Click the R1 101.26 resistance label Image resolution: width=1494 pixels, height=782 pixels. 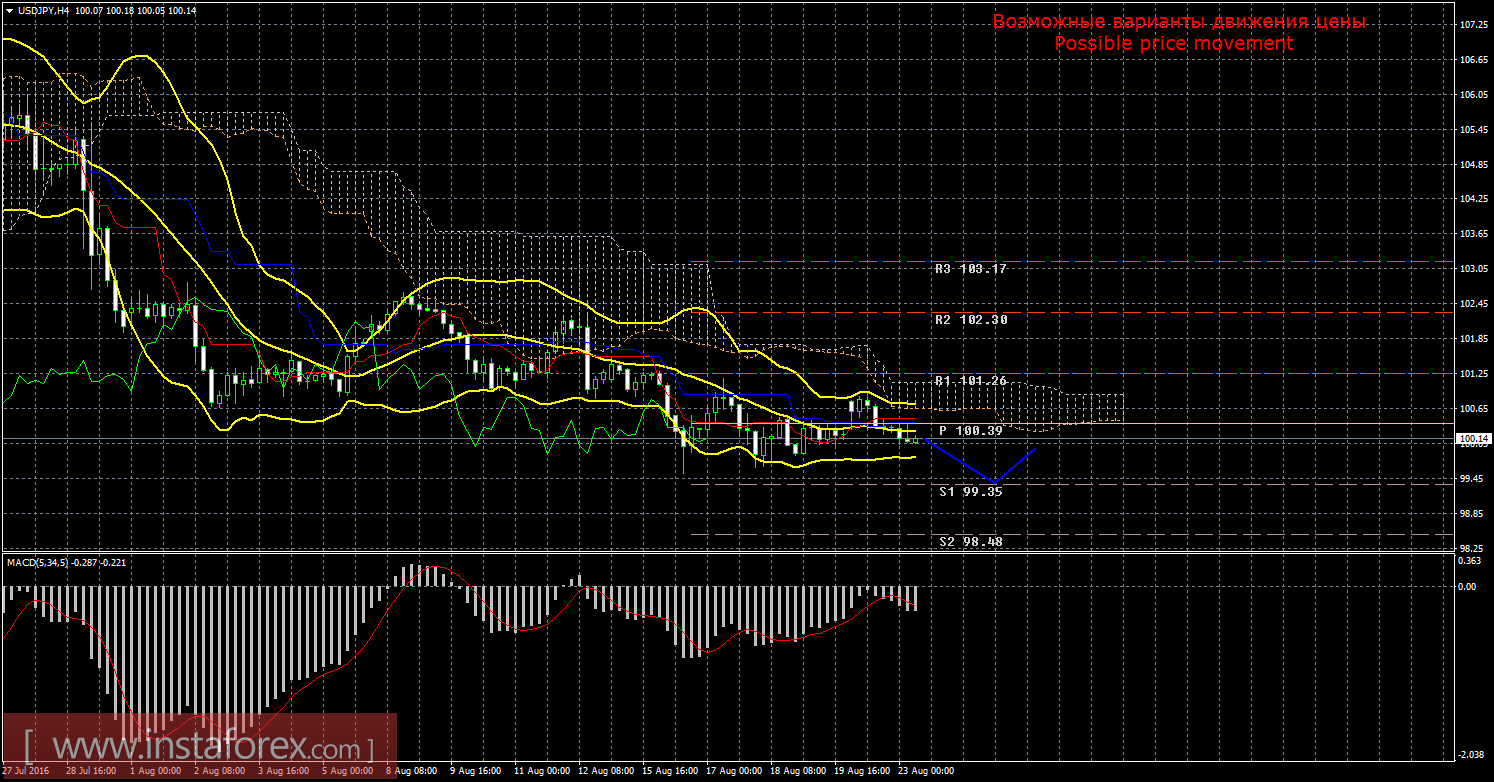(x=970, y=381)
